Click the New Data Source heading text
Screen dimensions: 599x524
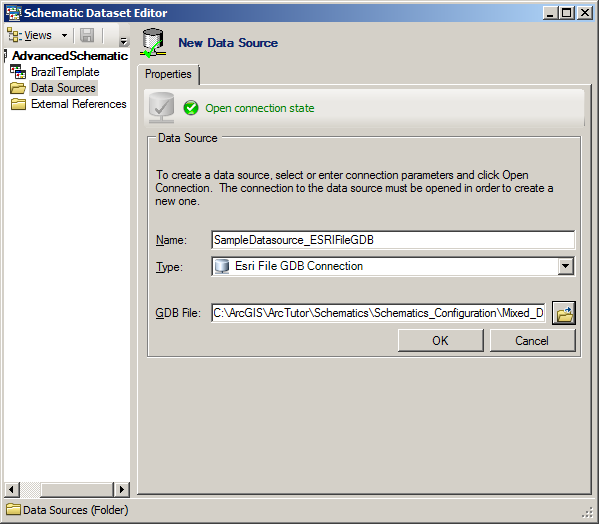tap(228, 43)
